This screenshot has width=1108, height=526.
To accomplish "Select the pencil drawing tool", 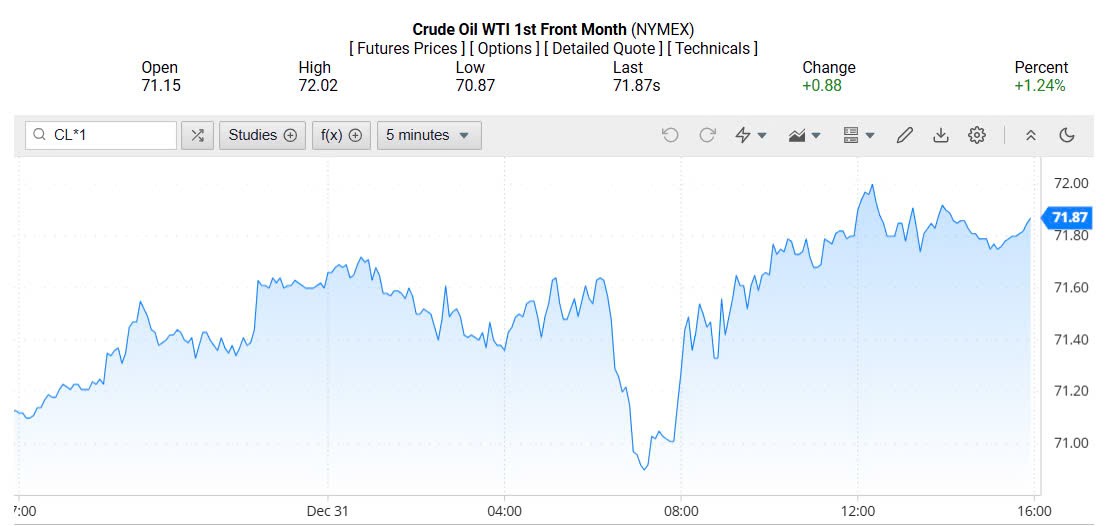I will click(904, 135).
